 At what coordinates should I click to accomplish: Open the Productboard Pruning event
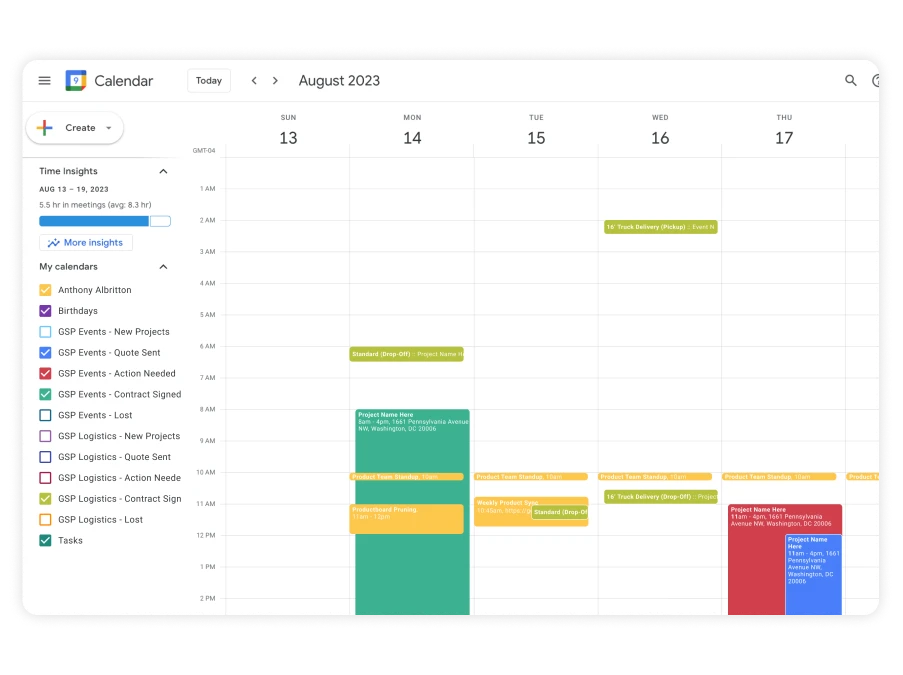coord(406,519)
